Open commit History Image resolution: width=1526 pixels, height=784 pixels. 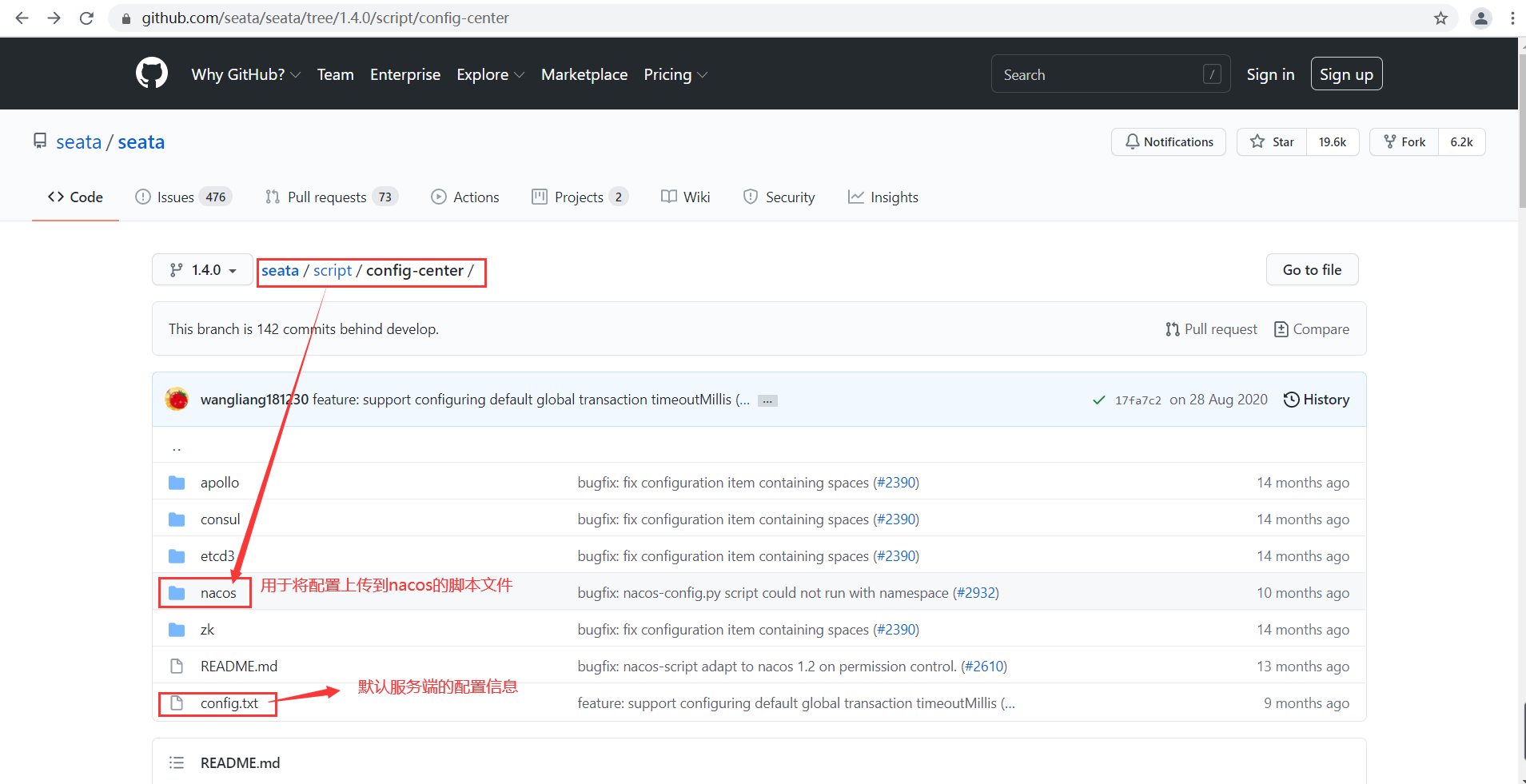click(x=1316, y=400)
